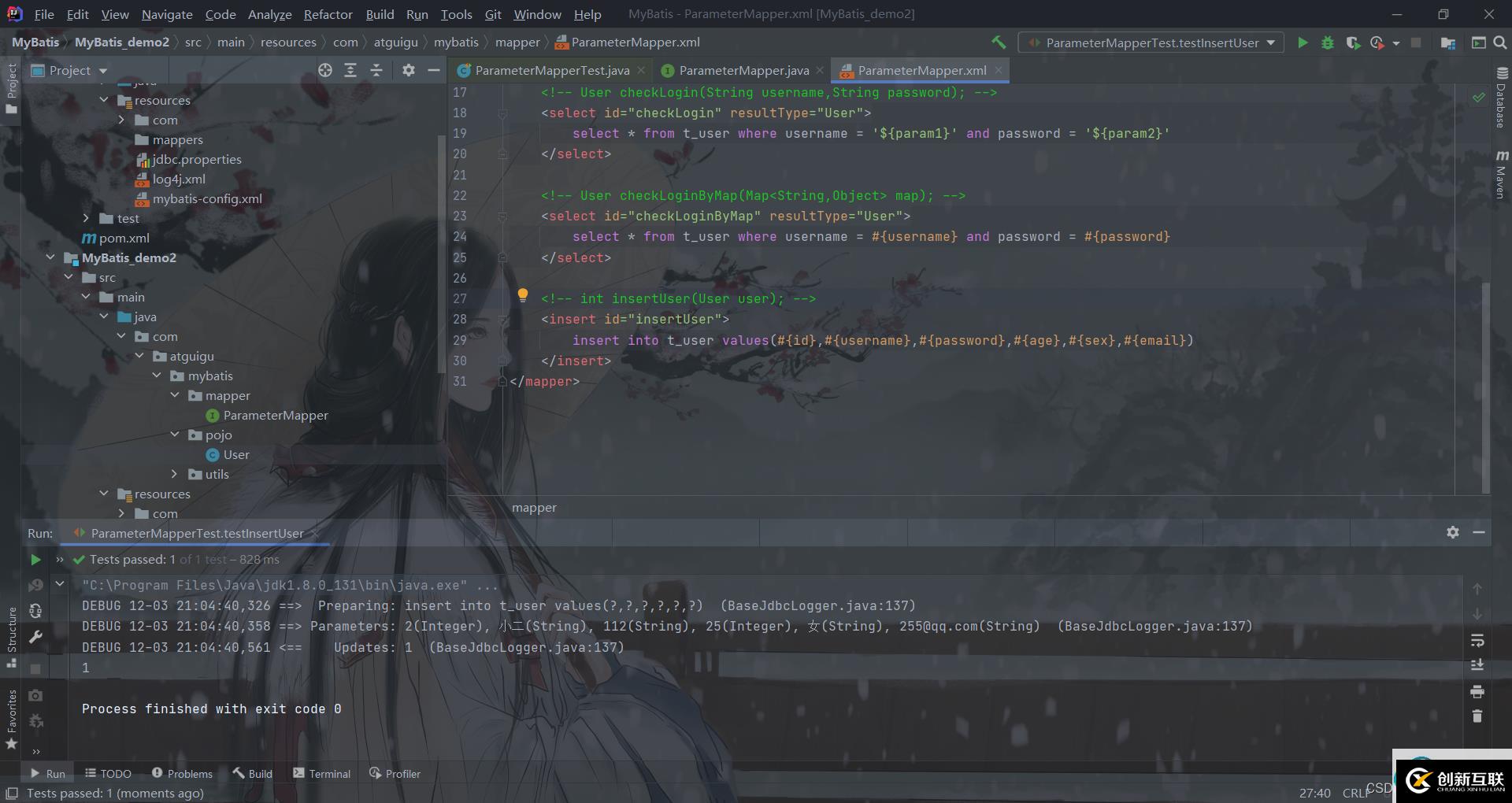Click the locate file crosshair icon in Project panel
1512x803 pixels.
point(325,70)
